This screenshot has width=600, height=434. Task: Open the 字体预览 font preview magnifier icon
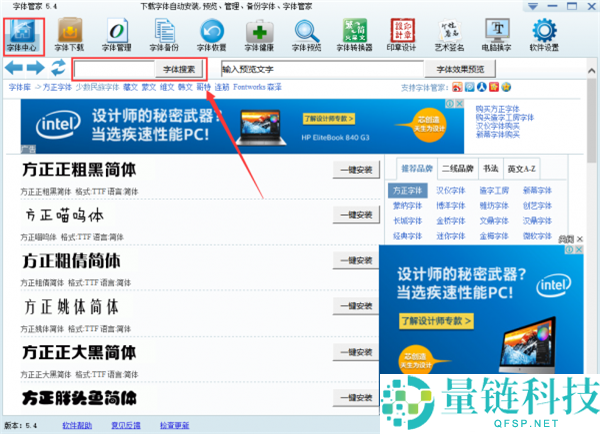click(x=307, y=36)
